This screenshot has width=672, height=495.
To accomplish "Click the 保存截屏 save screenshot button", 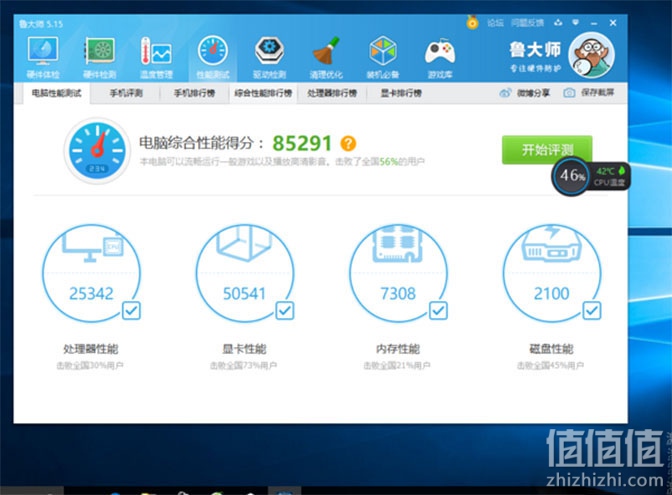I will tap(589, 93).
